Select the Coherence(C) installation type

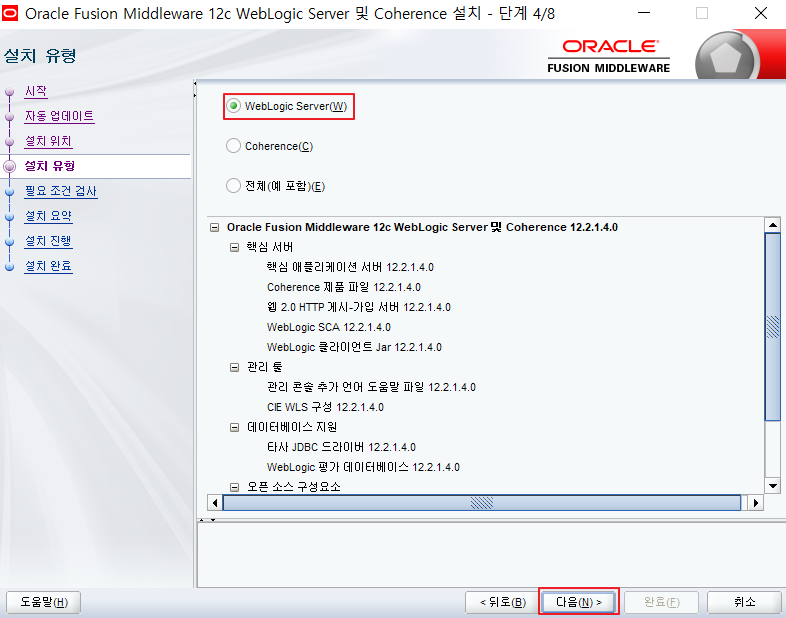click(234, 146)
